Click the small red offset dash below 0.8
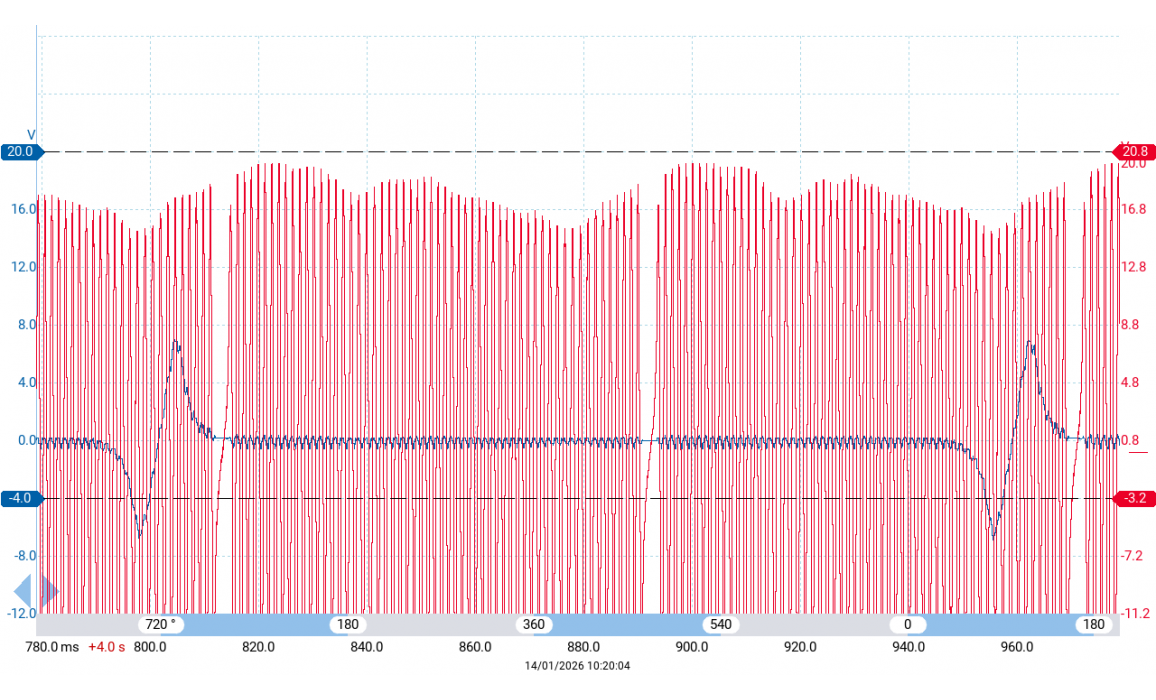 click(1138, 452)
